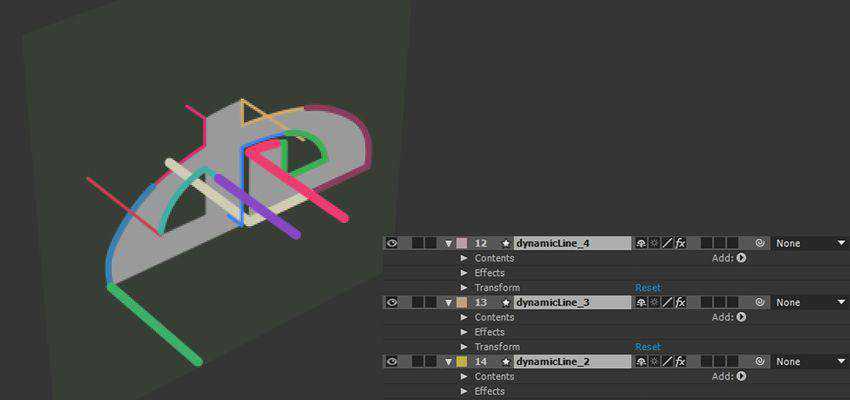The width and height of the screenshot is (850, 400).
Task: Click quality slash switch on dynamicLine_2
Action: (667, 361)
